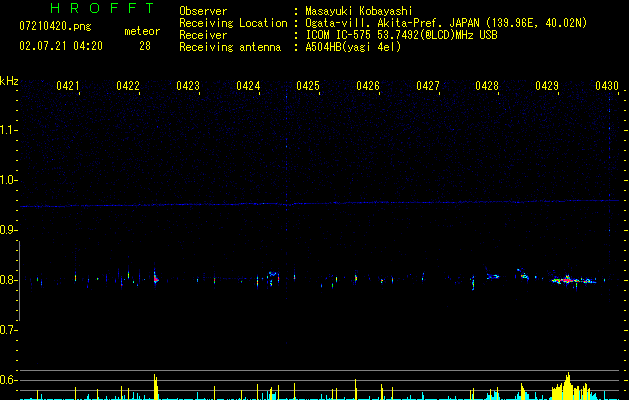Click the meteor count value 28

point(145,46)
